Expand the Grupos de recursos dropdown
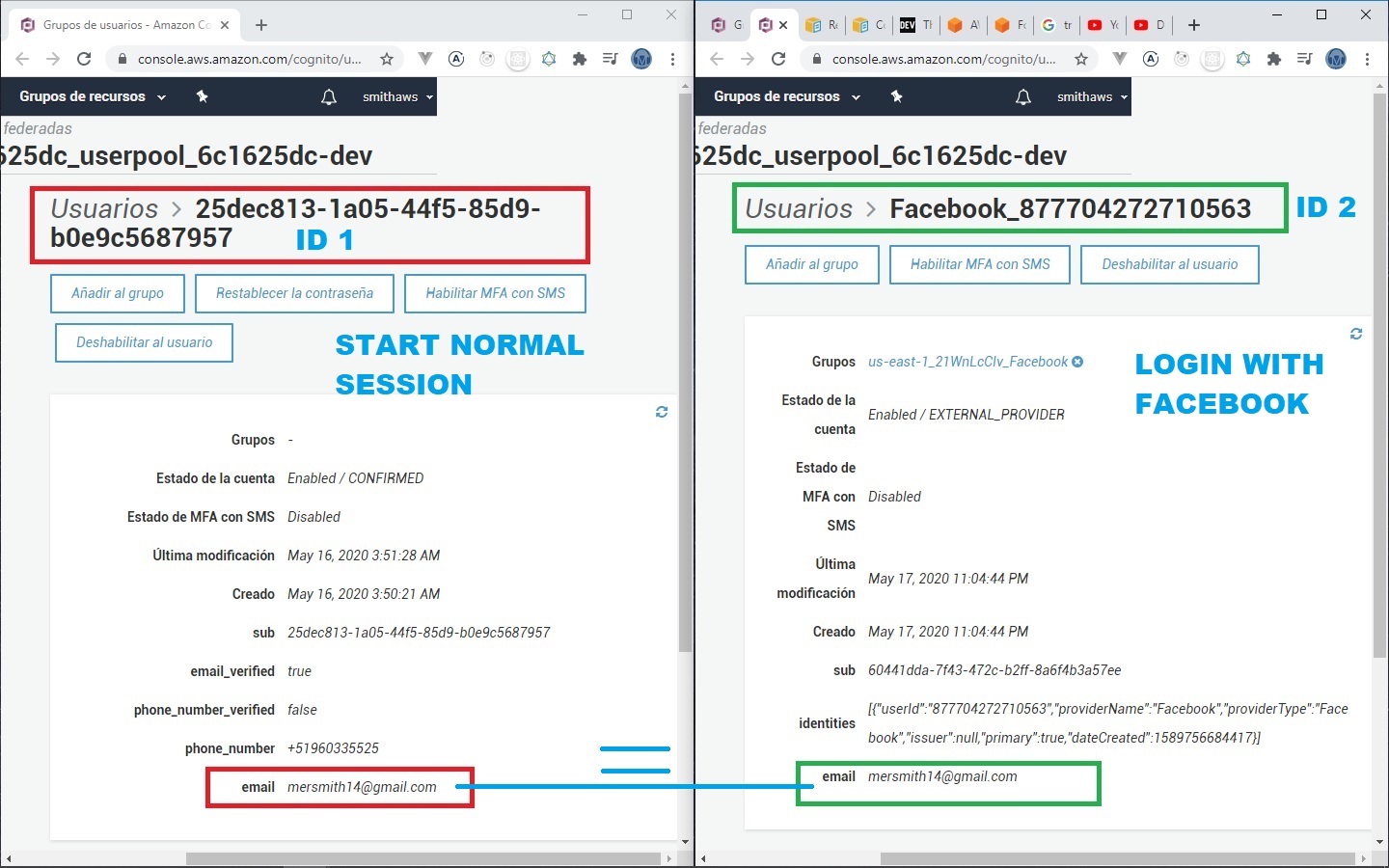 tap(91, 96)
